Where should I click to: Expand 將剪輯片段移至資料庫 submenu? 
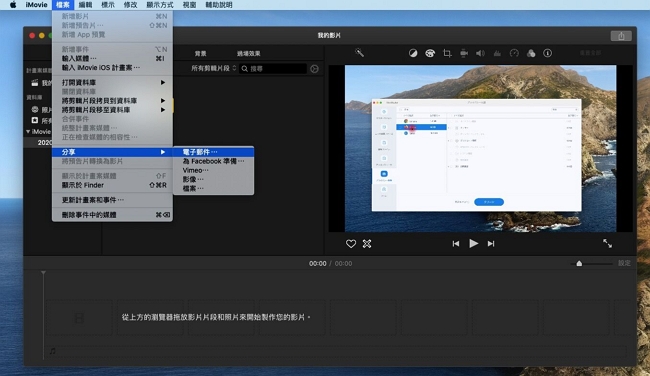pos(112,110)
